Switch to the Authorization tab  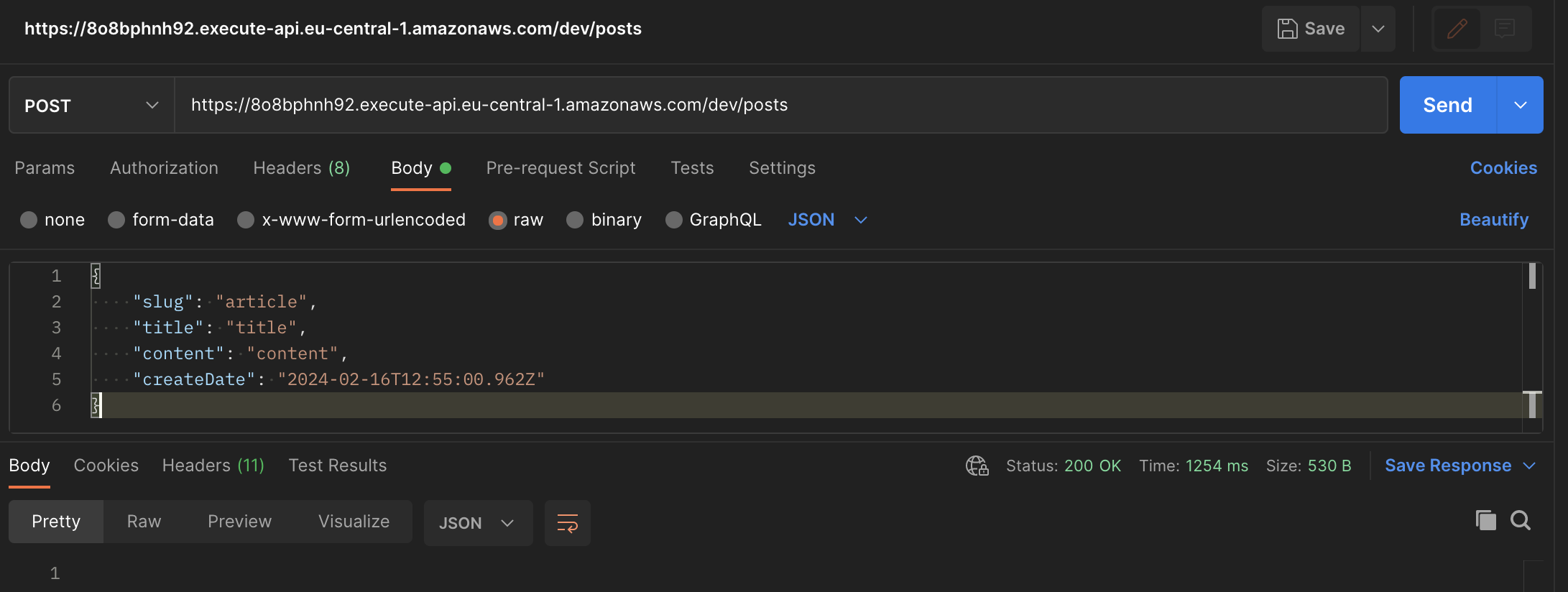164,168
